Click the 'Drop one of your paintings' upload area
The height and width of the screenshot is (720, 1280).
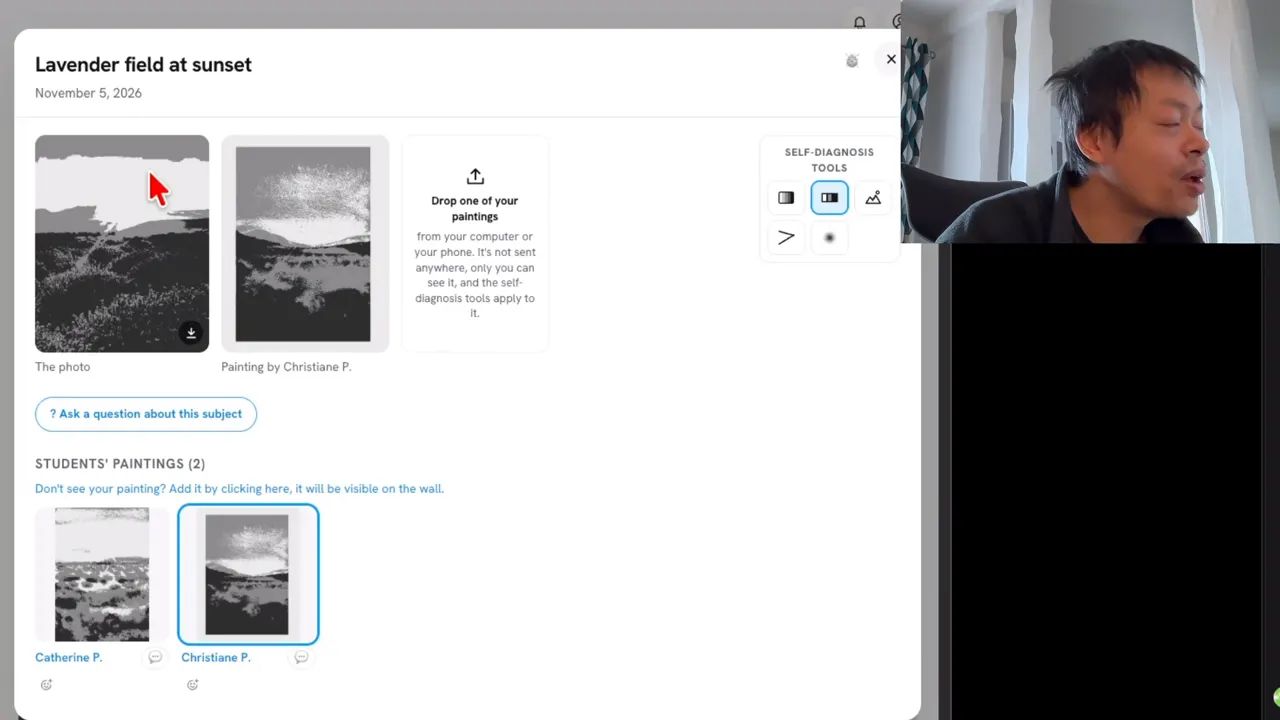[x=475, y=244]
